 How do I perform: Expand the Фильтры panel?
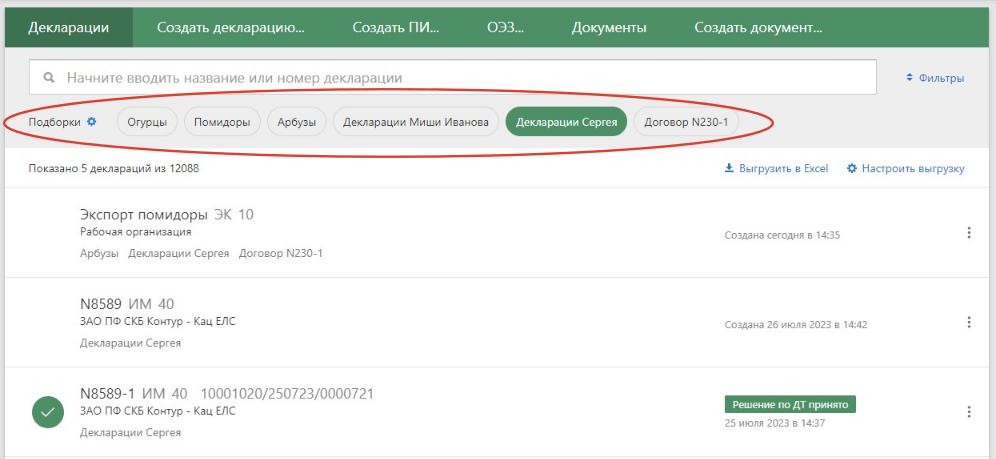click(x=935, y=78)
